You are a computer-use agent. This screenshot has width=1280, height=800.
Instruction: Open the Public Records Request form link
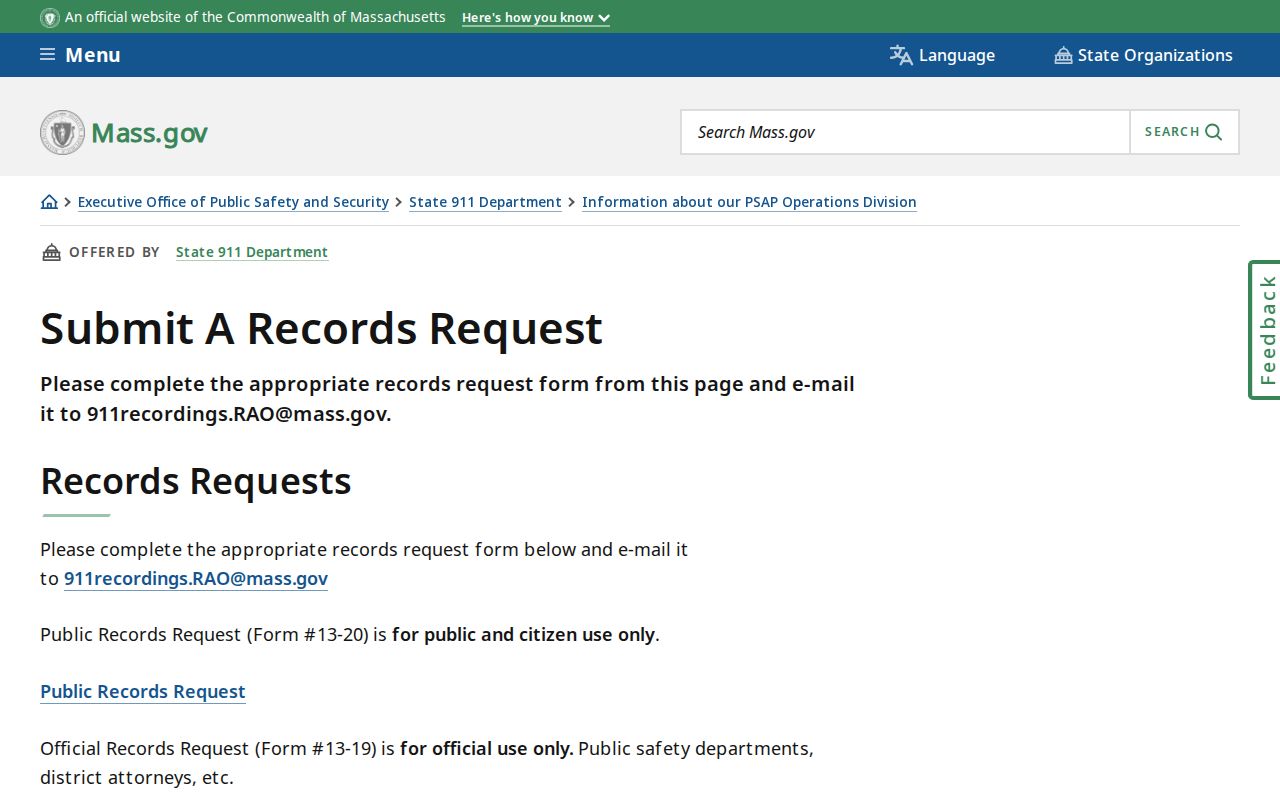click(x=143, y=691)
